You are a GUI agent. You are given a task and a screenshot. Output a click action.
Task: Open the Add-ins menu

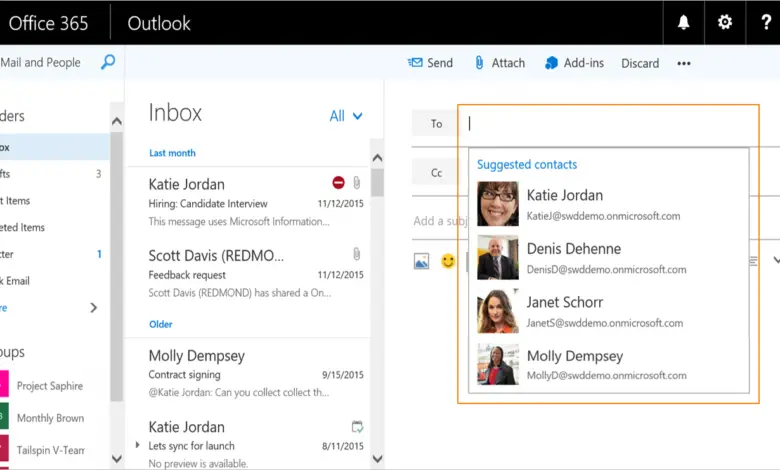[x=574, y=63]
